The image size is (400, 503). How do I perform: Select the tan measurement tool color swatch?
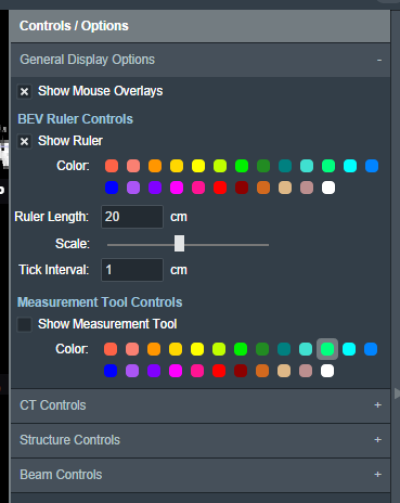tap(284, 371)
